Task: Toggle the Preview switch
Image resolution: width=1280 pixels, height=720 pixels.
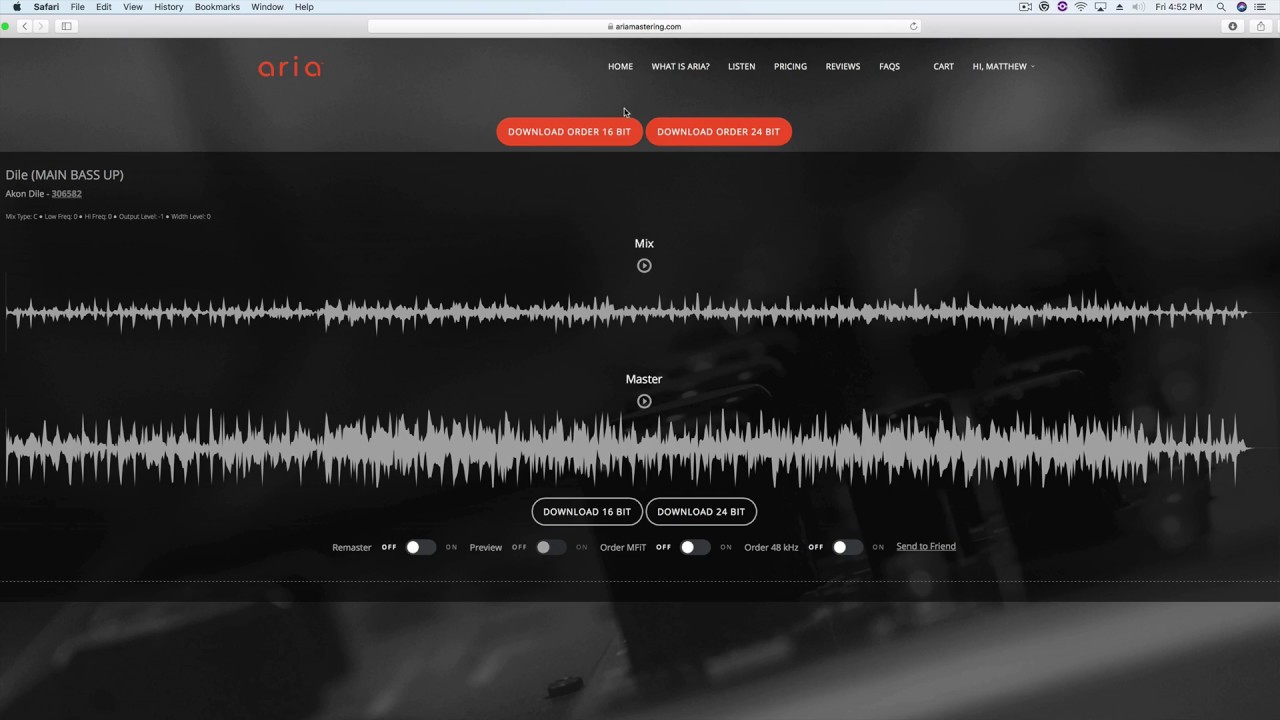Action: coord(550,547)
